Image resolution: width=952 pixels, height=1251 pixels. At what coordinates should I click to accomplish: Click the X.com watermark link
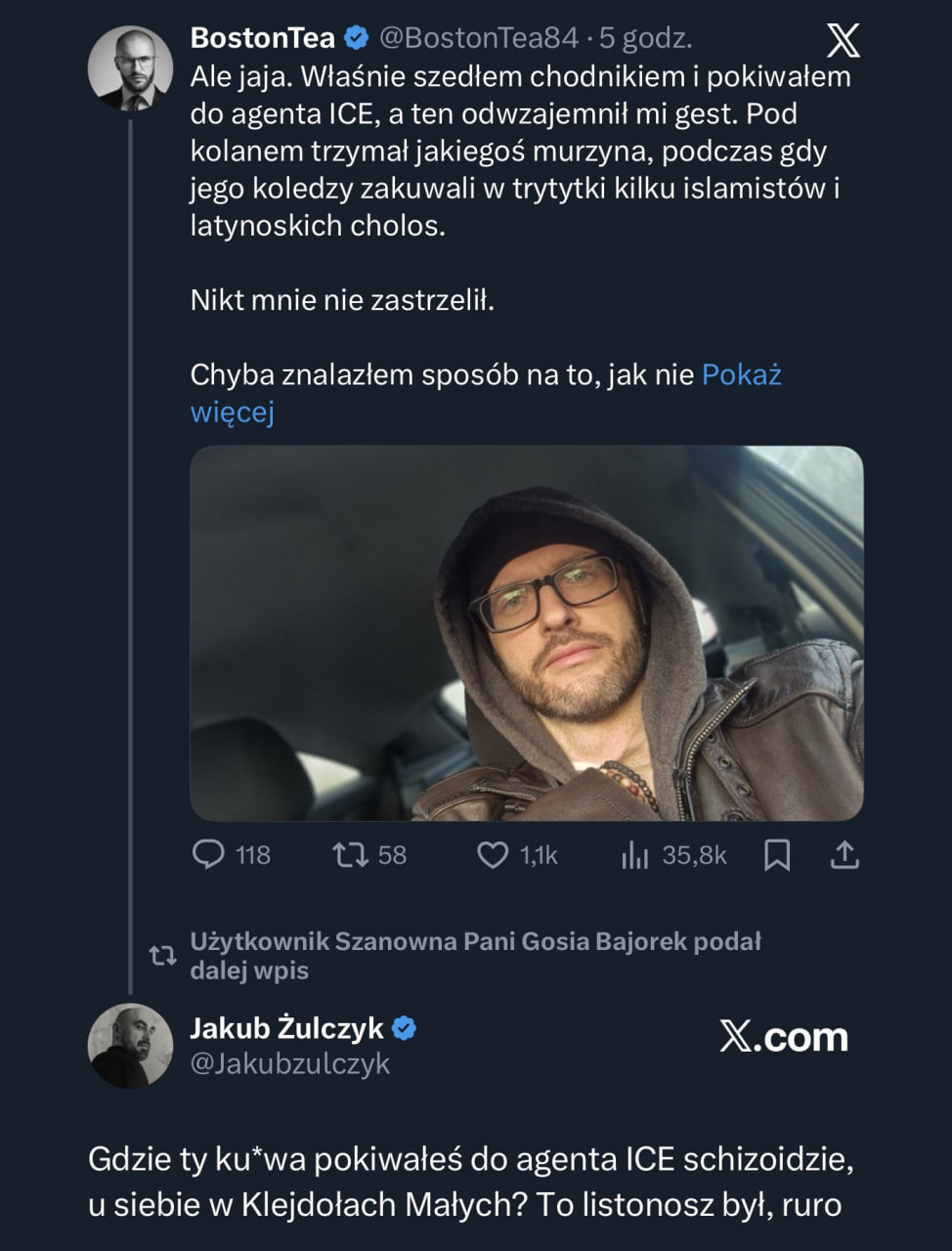point(784,1037)
